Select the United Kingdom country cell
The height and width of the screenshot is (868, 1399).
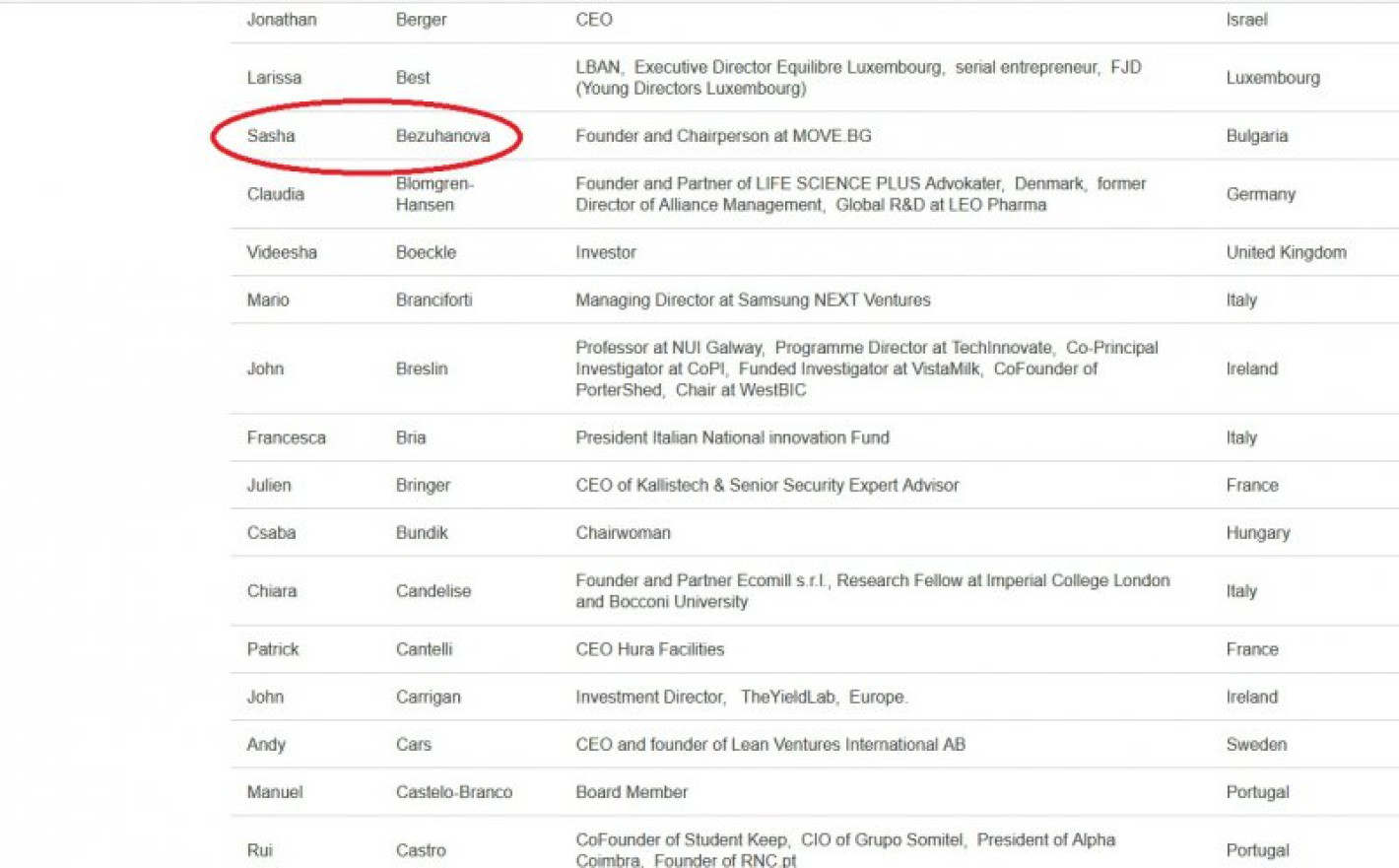1286,252
